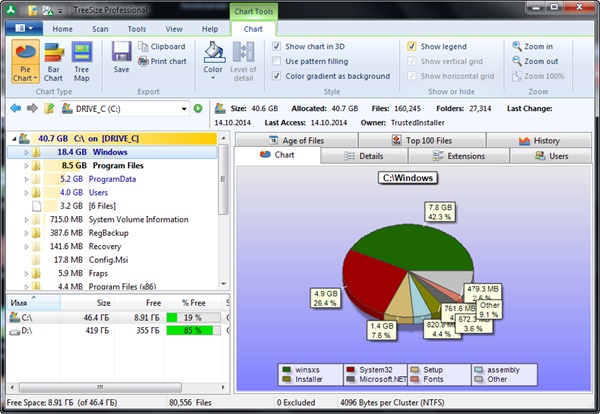Select the Pie Chart type icon
Viewport: 600px width, 414px height.
pyautogui.click(x=26, y=61)
